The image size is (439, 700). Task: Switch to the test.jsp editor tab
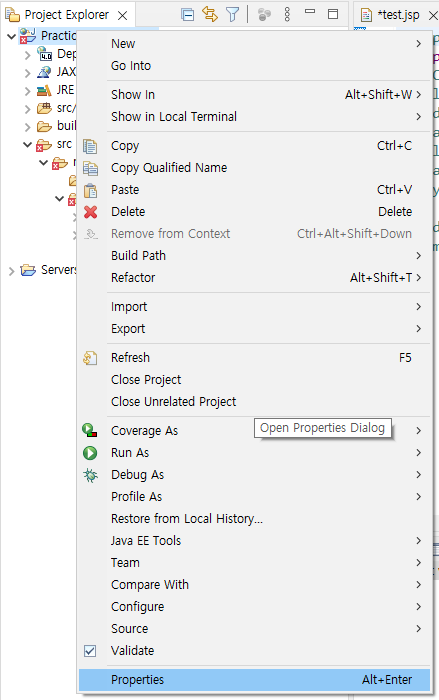point(398,15)
